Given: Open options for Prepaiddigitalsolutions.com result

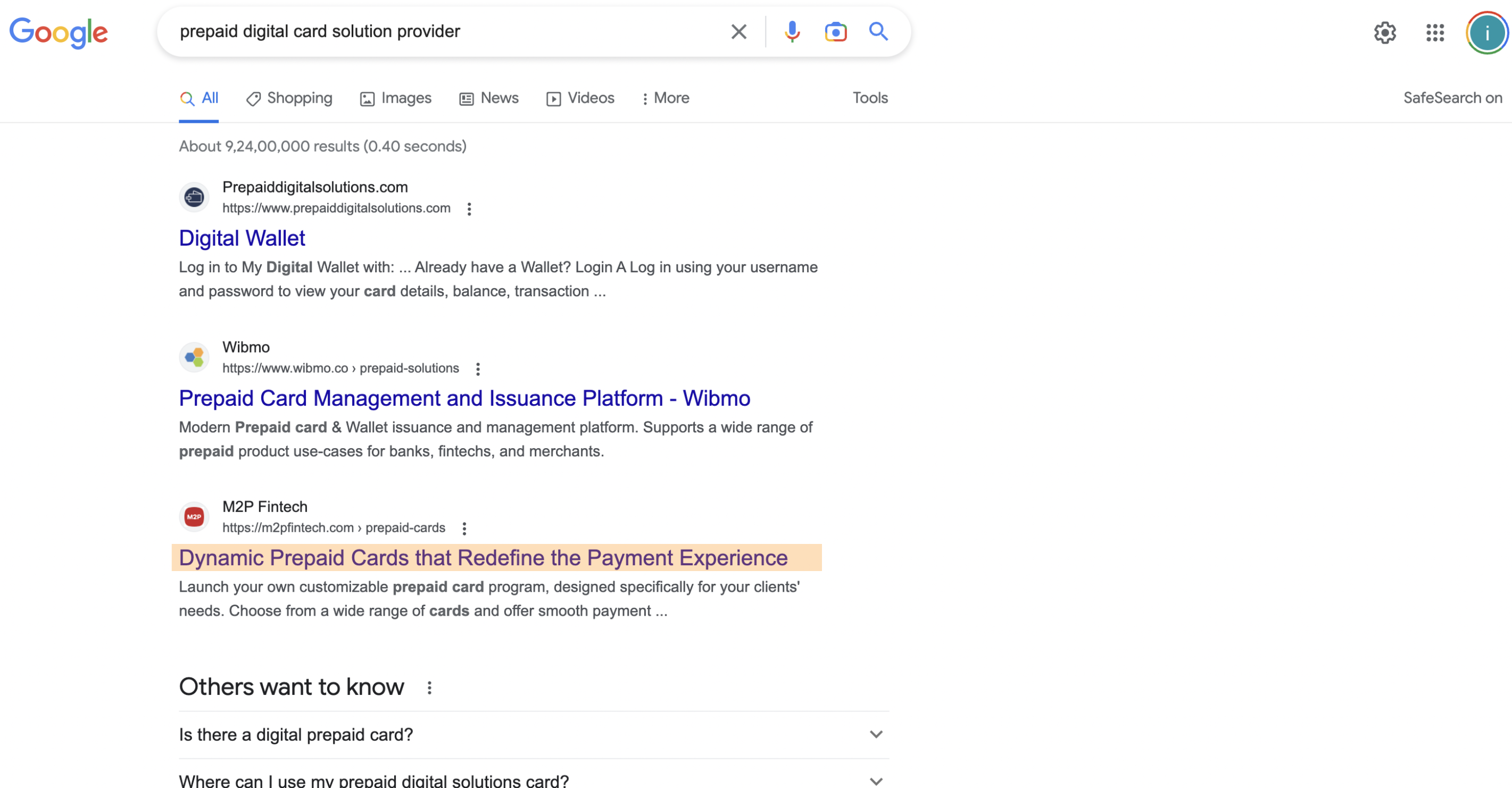Looking at the screenshot, I should tap(469, 209).
